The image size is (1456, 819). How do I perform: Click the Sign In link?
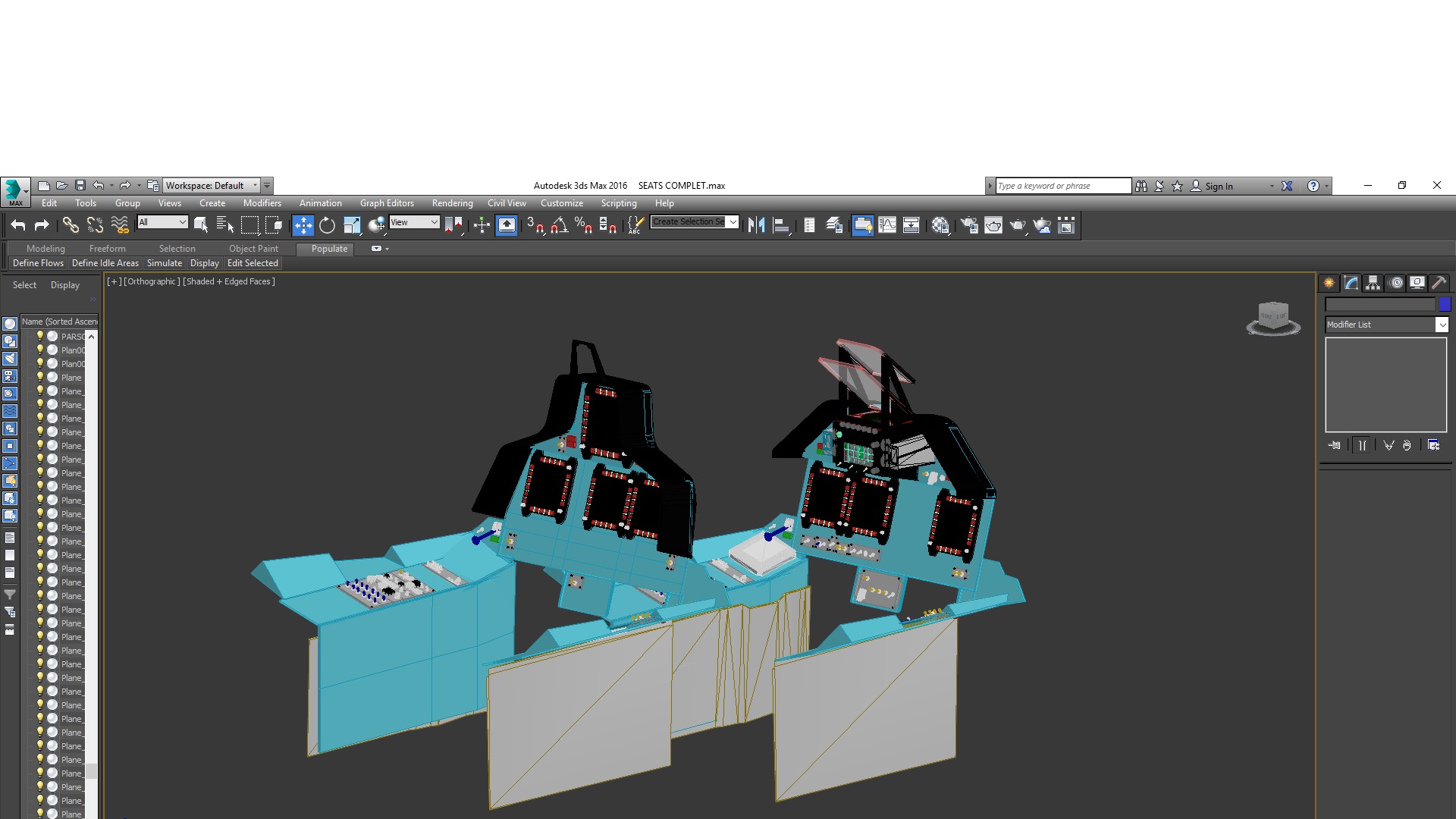point(1219,187)
